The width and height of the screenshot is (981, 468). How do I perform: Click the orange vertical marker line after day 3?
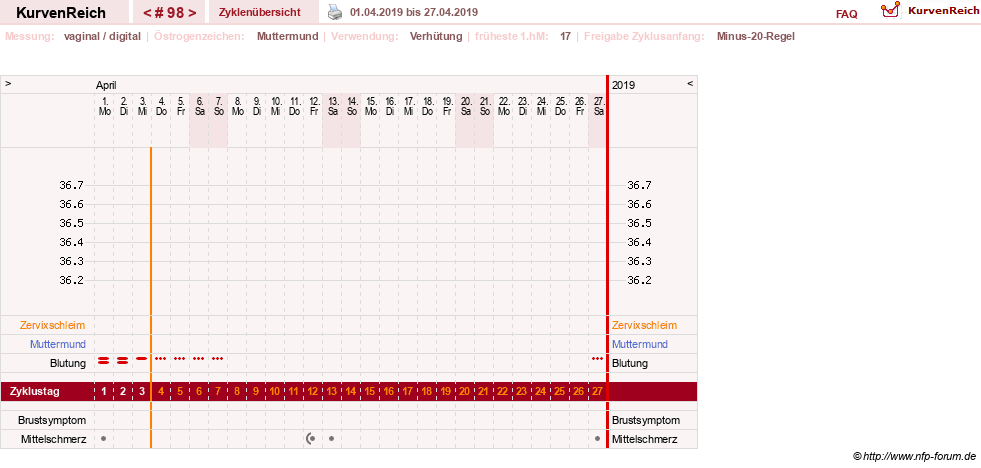tap(151, 297)
